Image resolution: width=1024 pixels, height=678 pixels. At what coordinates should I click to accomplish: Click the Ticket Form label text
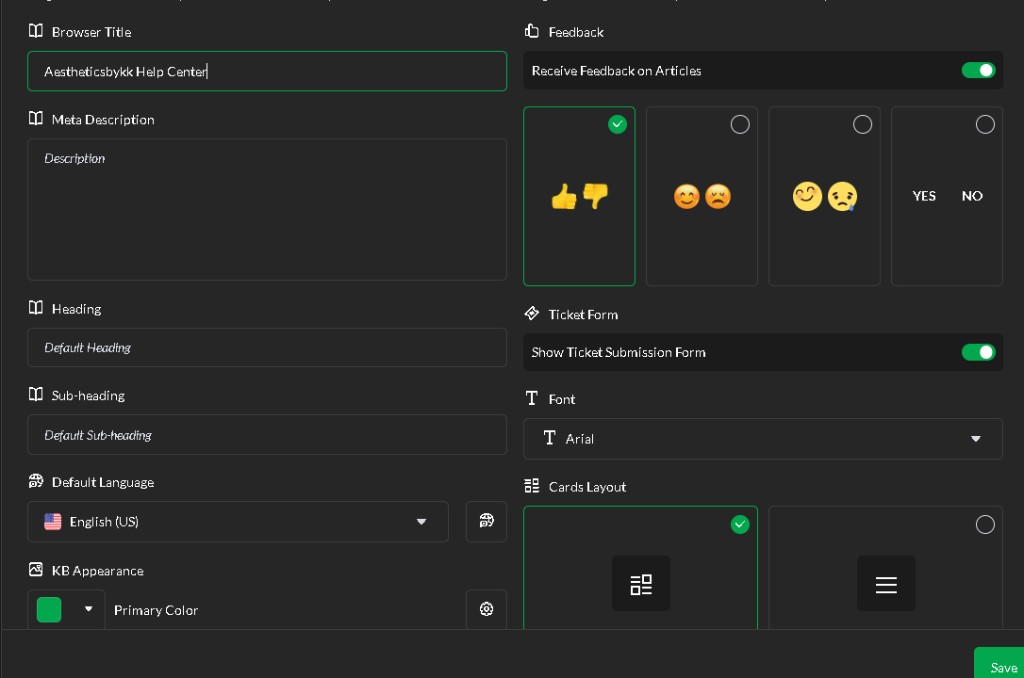(x=583, y=314)
